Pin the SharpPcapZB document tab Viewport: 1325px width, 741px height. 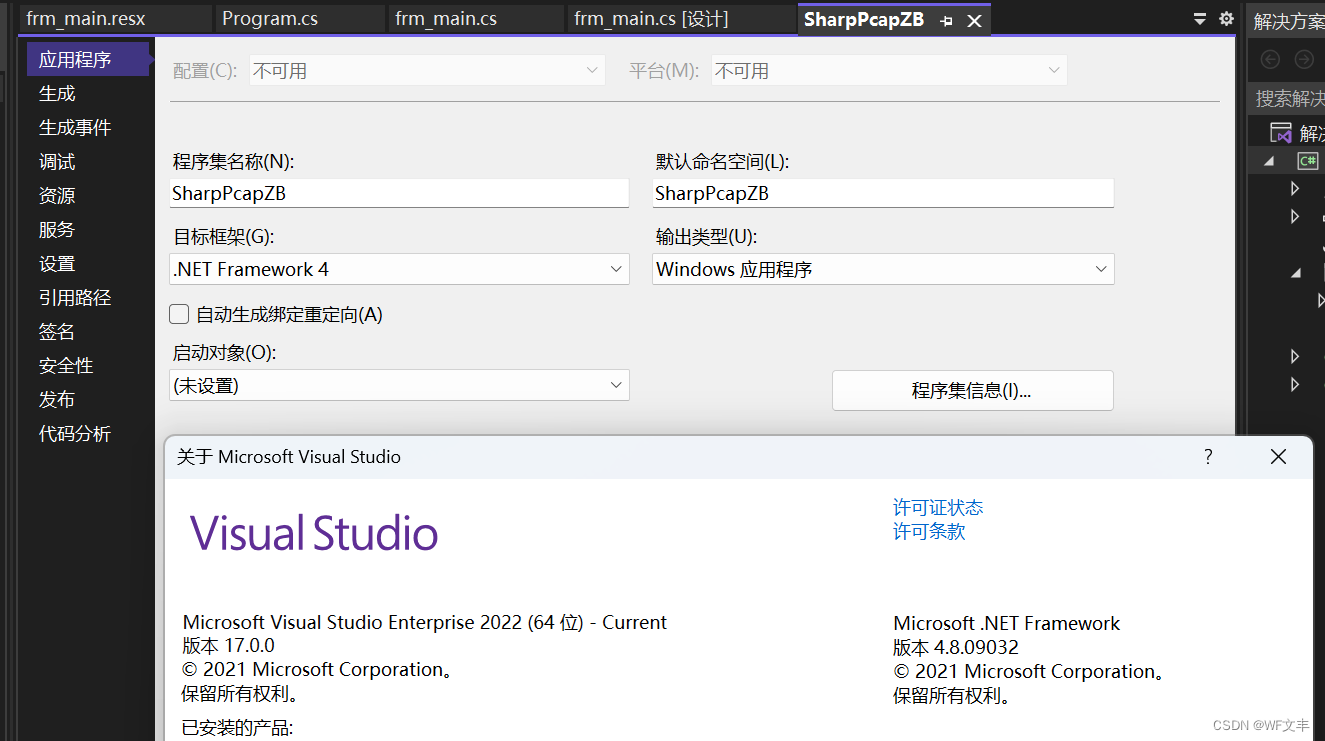tap(946, 20)
